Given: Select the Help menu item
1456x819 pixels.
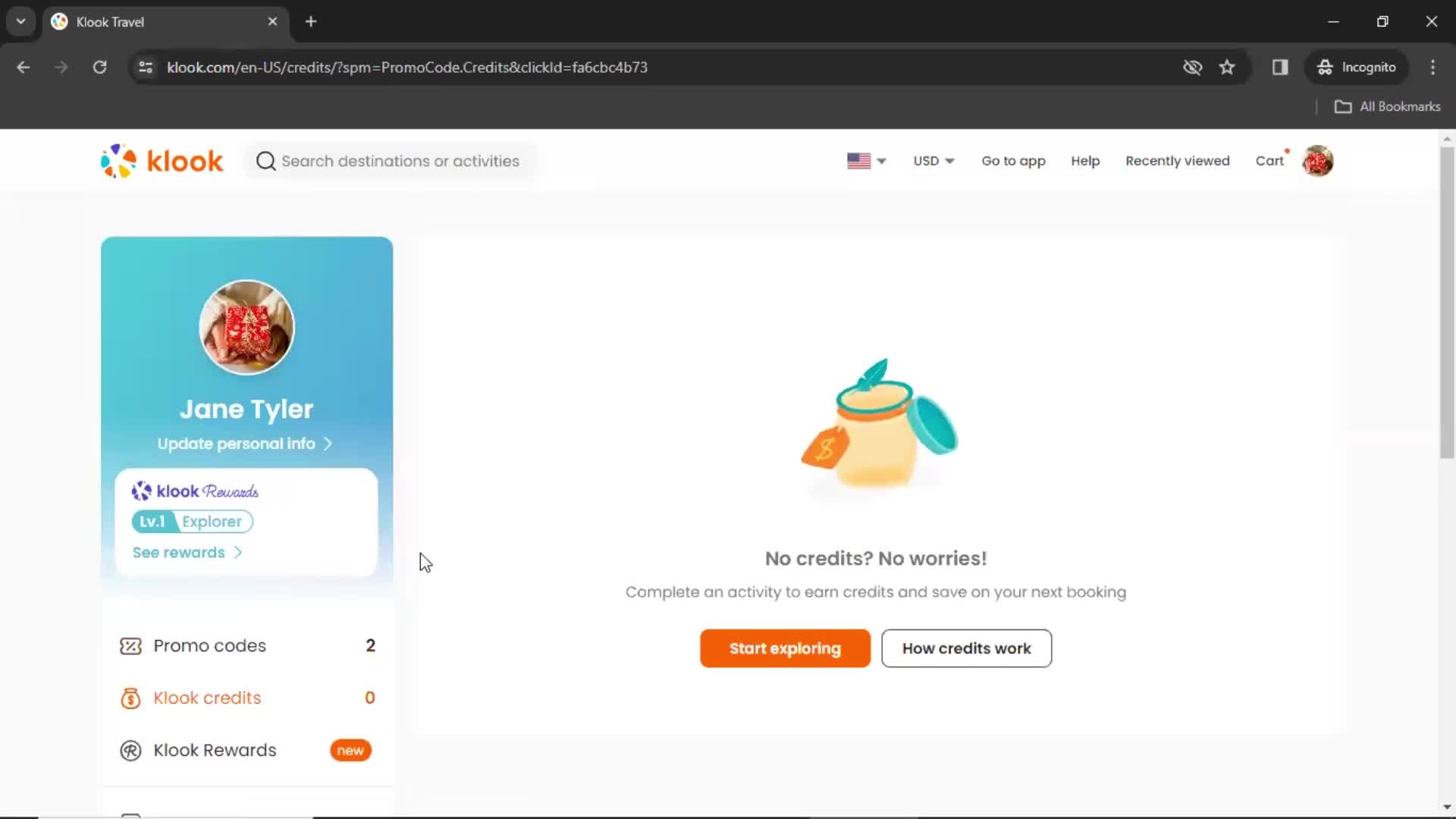Looking at the screenshot, I should click(x=1086, y=160).
